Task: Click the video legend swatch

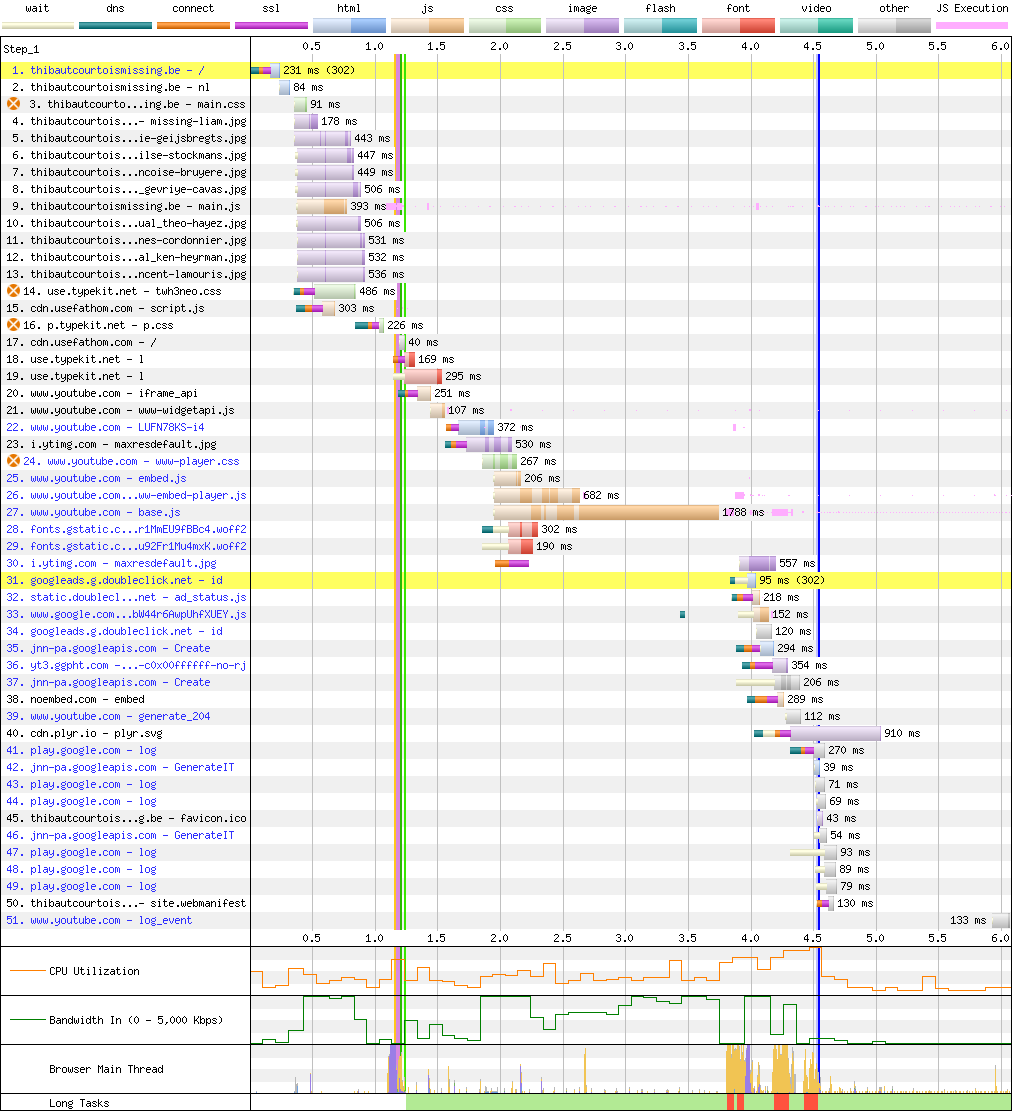Action: pyautogui.click(x=816, y=26)
